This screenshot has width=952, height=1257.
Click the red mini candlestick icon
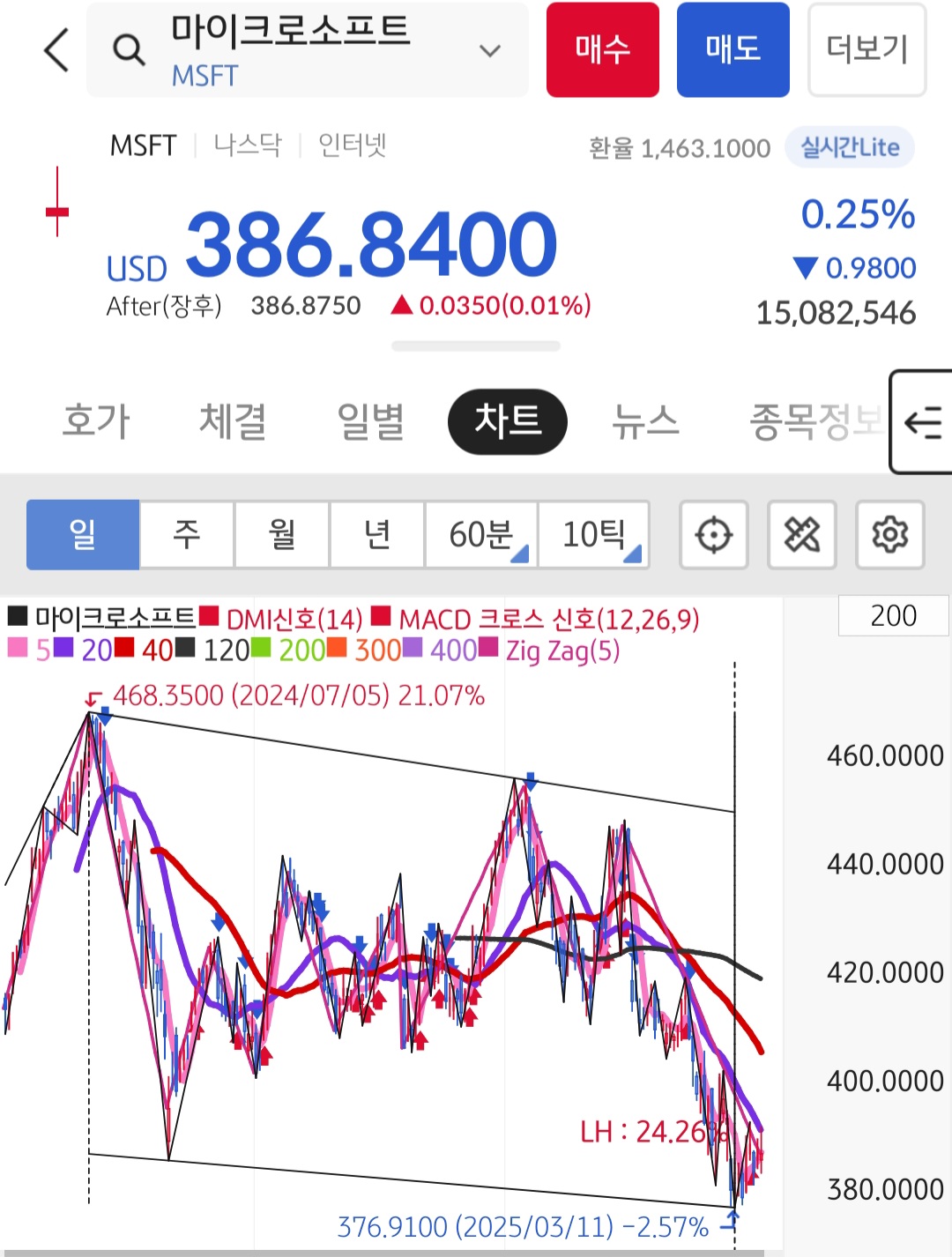point(57,202)
